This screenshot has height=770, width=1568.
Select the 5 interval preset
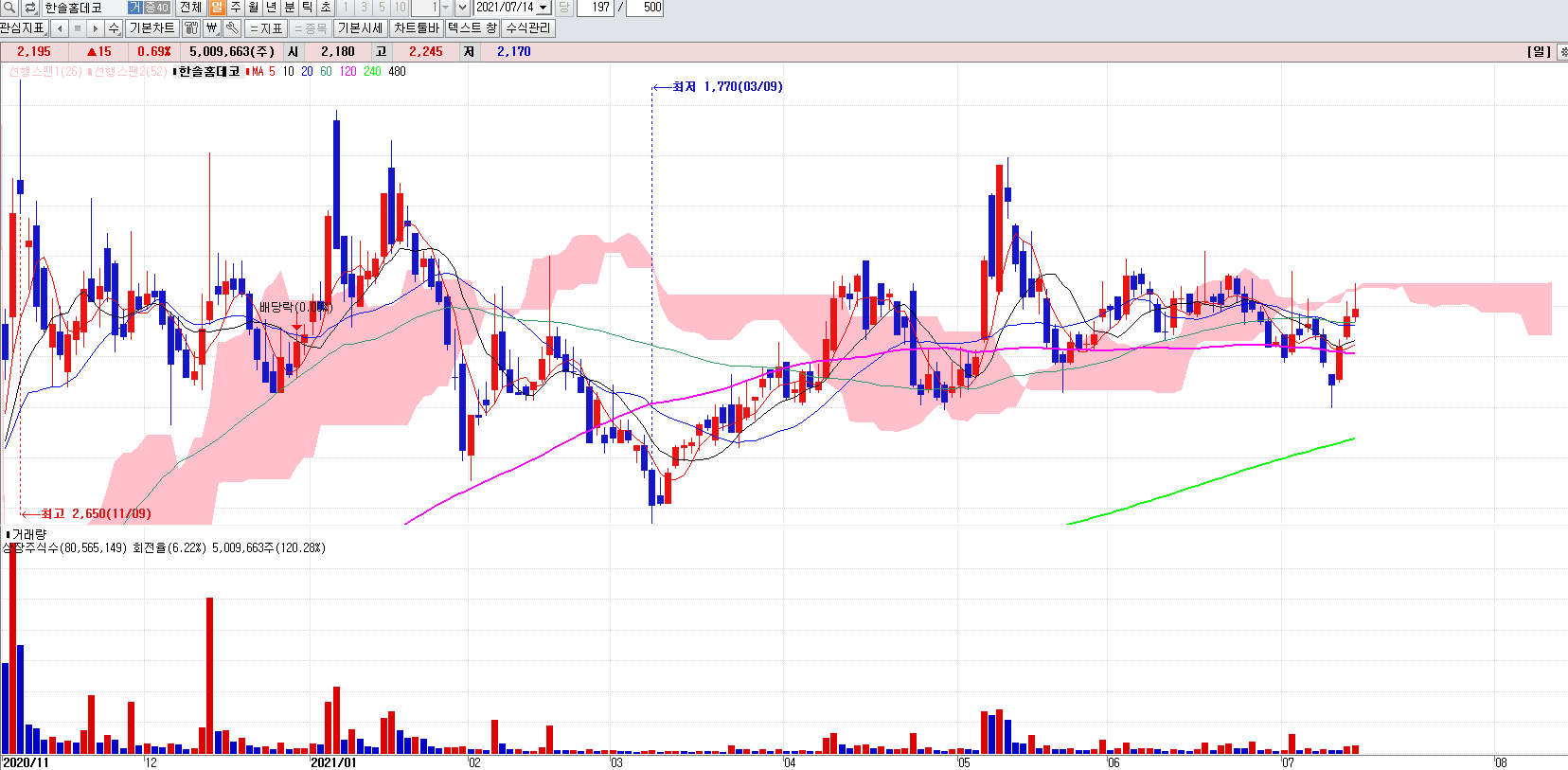coord(382,8)
